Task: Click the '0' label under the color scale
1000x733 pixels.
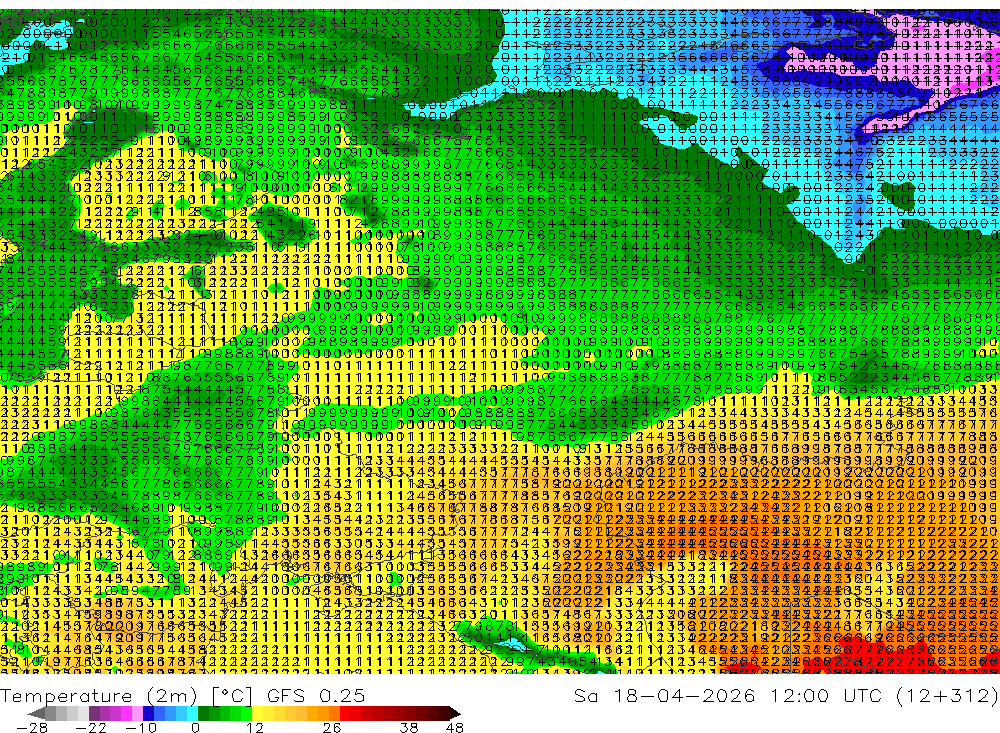Action: (195, 728)
